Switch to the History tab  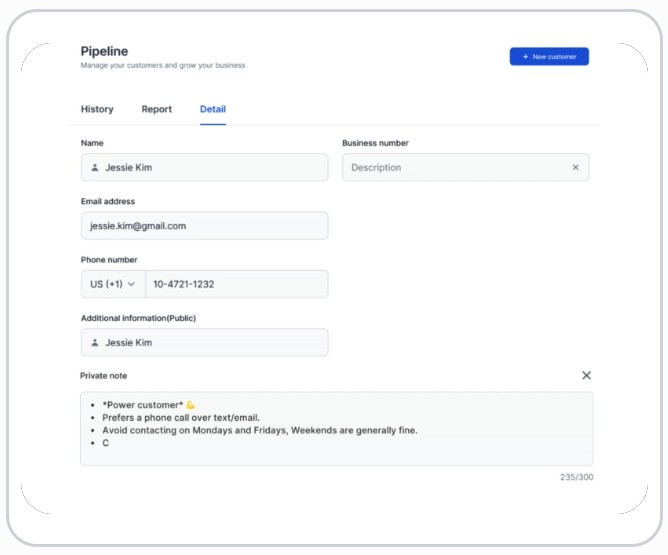97,109
